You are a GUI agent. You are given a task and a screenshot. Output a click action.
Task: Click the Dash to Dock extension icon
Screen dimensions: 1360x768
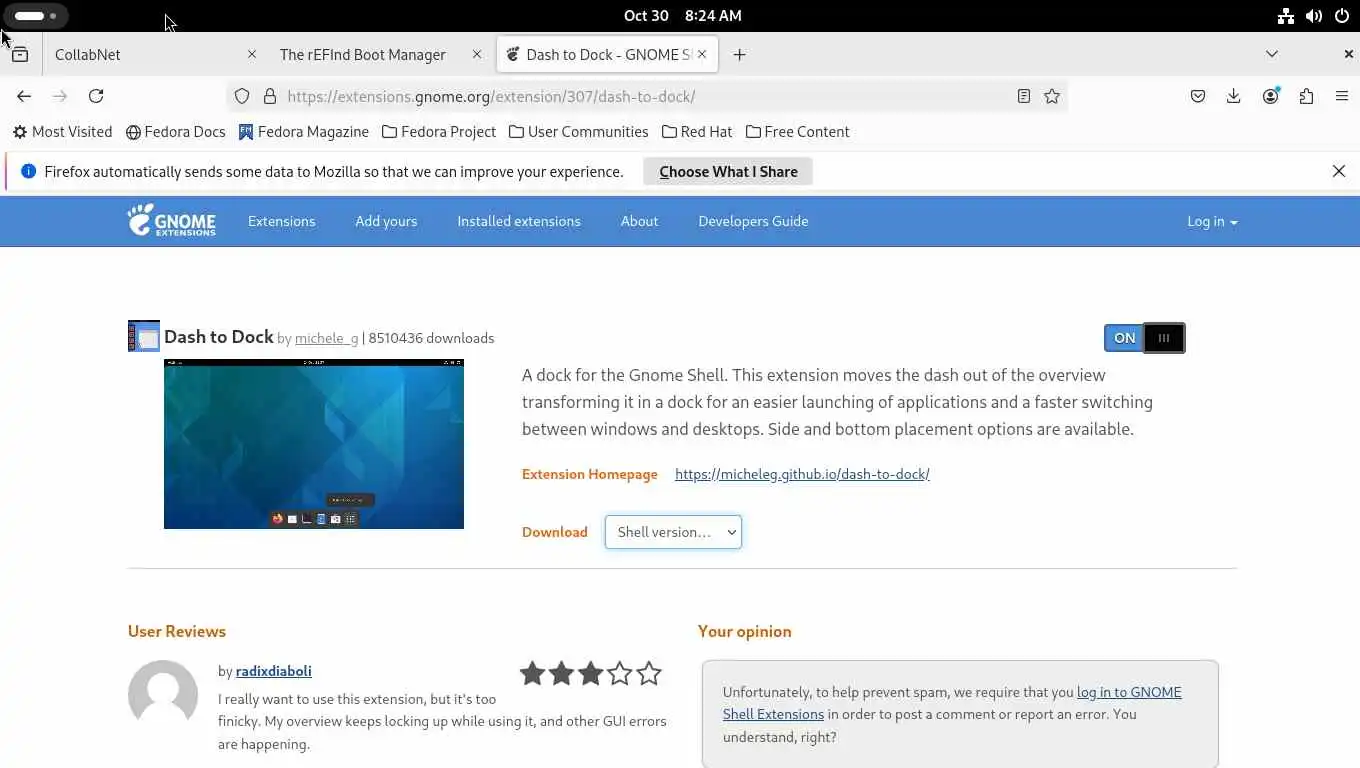(144, 336)
